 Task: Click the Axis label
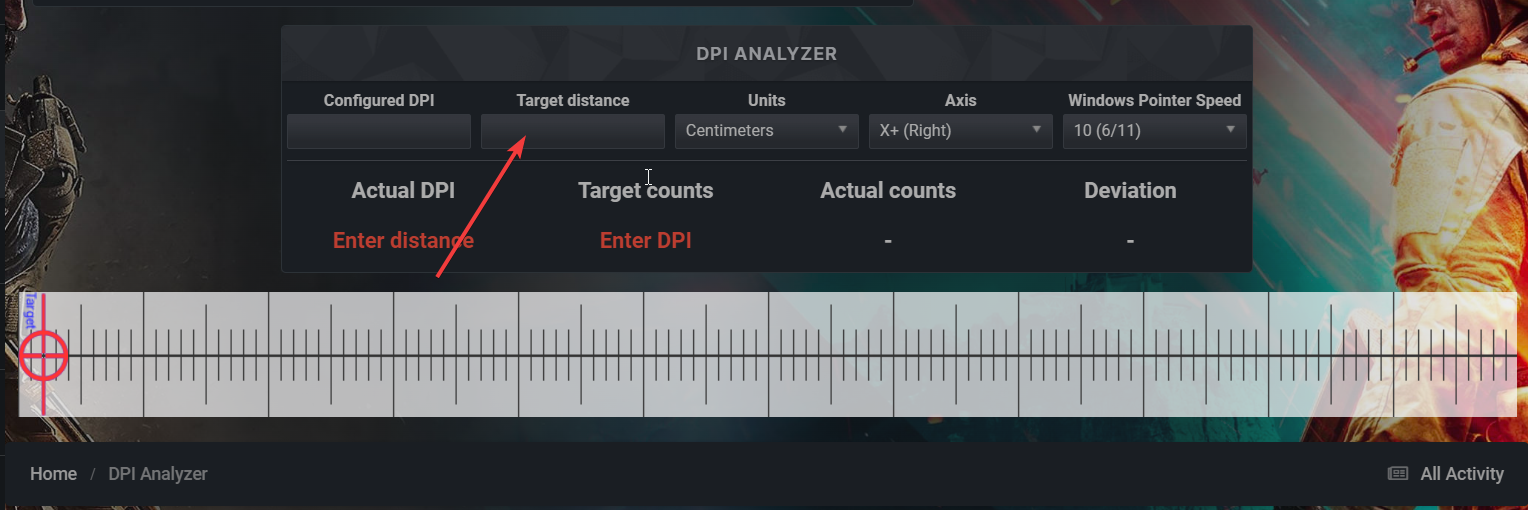pos(961,100)
